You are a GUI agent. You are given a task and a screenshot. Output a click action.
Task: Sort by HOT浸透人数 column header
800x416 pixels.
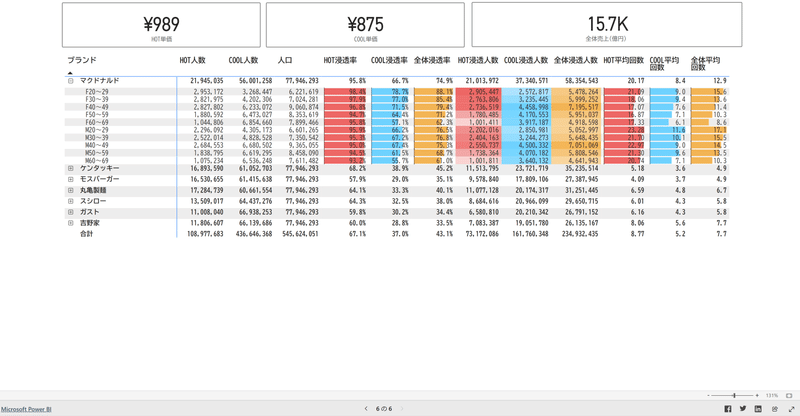(x=478, y=60)
